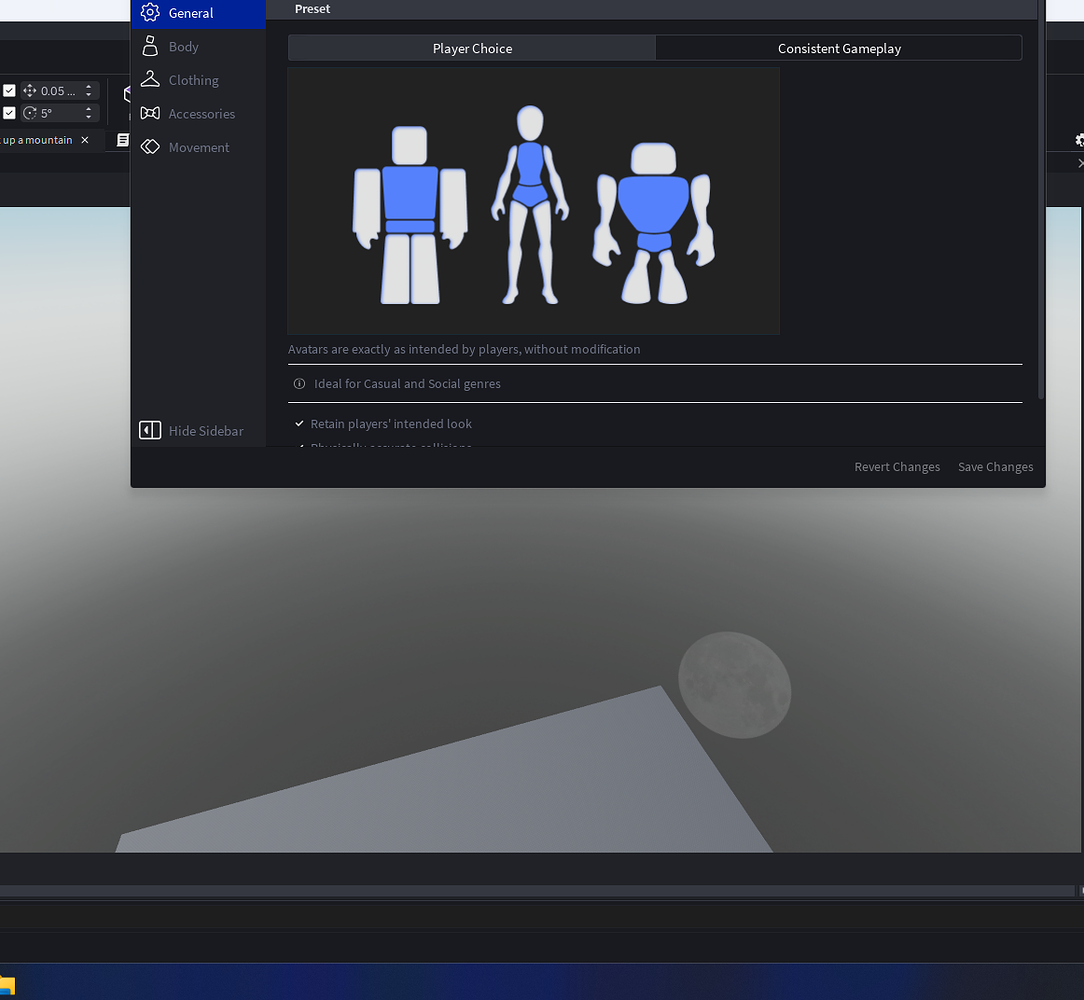Open the Accessories settings section
Viewport: 1084px width, 1000px height.
click(198, 113)
